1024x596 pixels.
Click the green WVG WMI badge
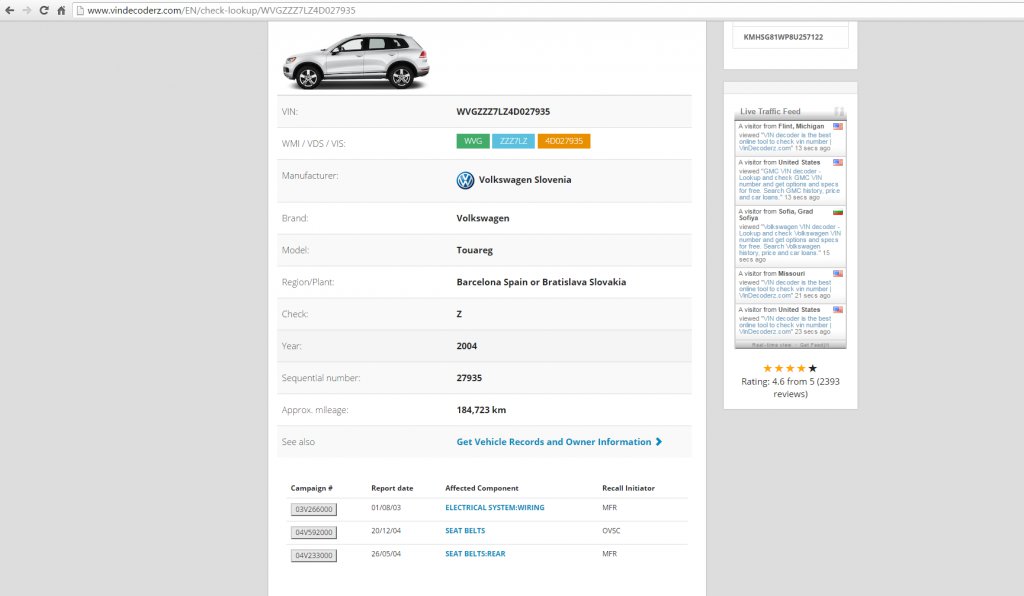point(473,141)
